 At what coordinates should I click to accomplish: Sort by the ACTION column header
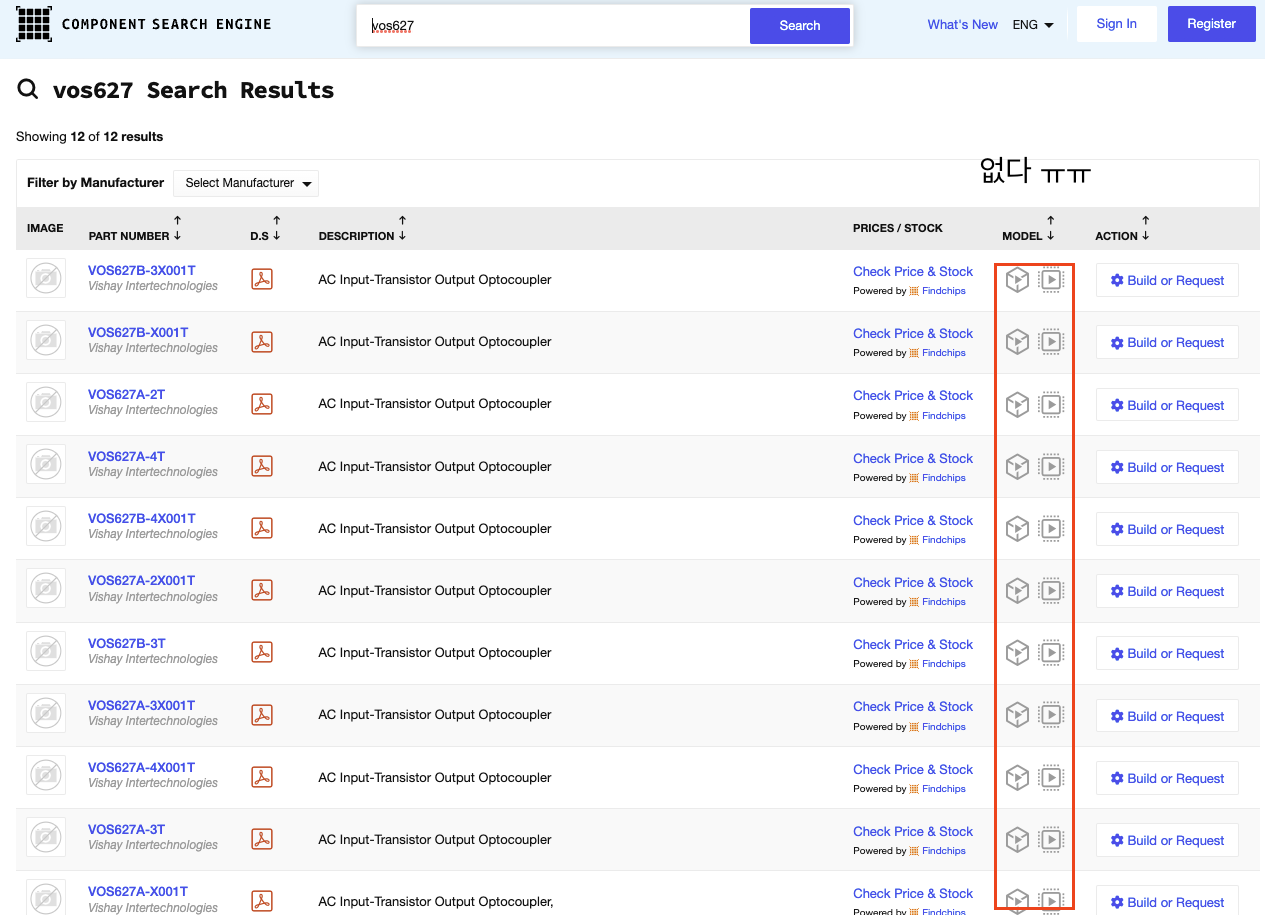click(x=1123, y=228)
